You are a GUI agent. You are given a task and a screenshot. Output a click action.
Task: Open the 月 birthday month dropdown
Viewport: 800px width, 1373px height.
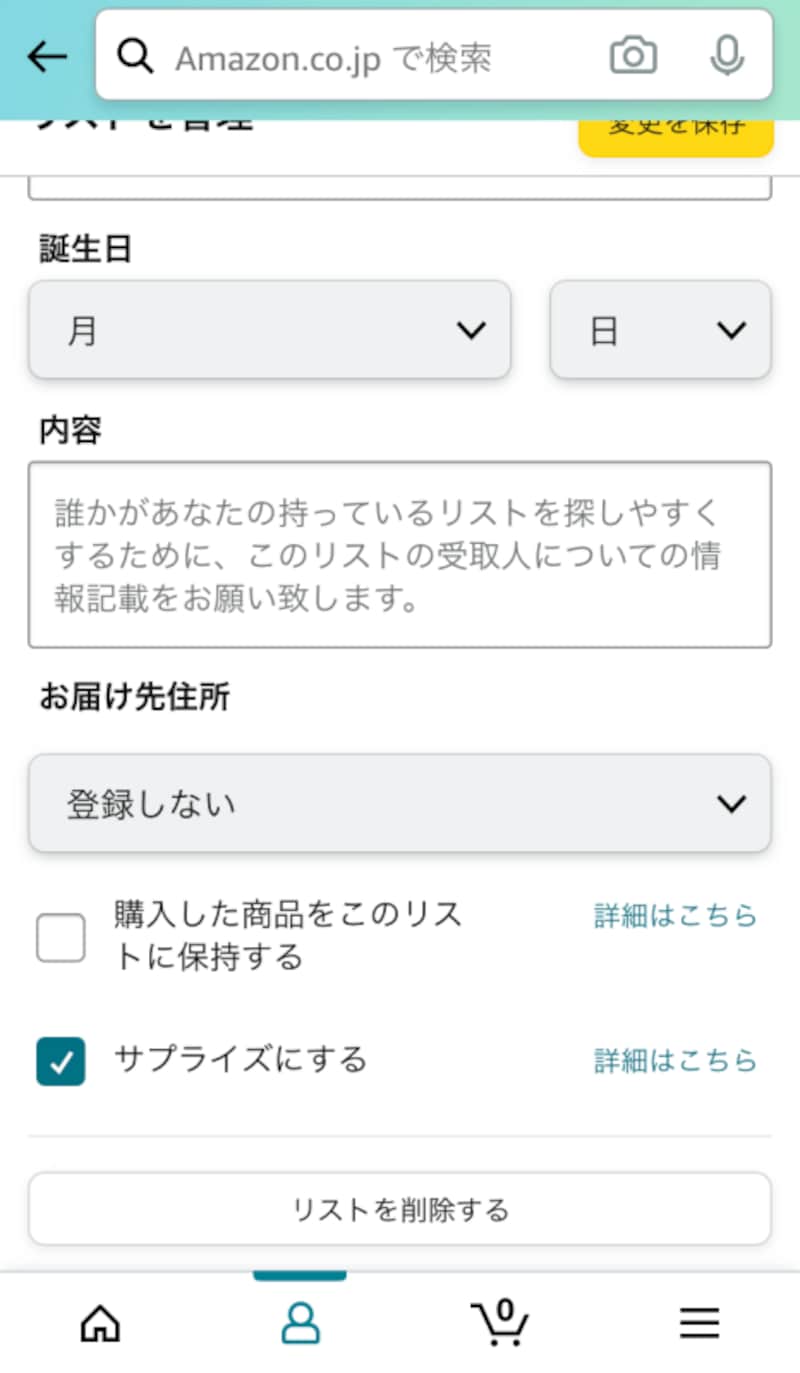270,330
